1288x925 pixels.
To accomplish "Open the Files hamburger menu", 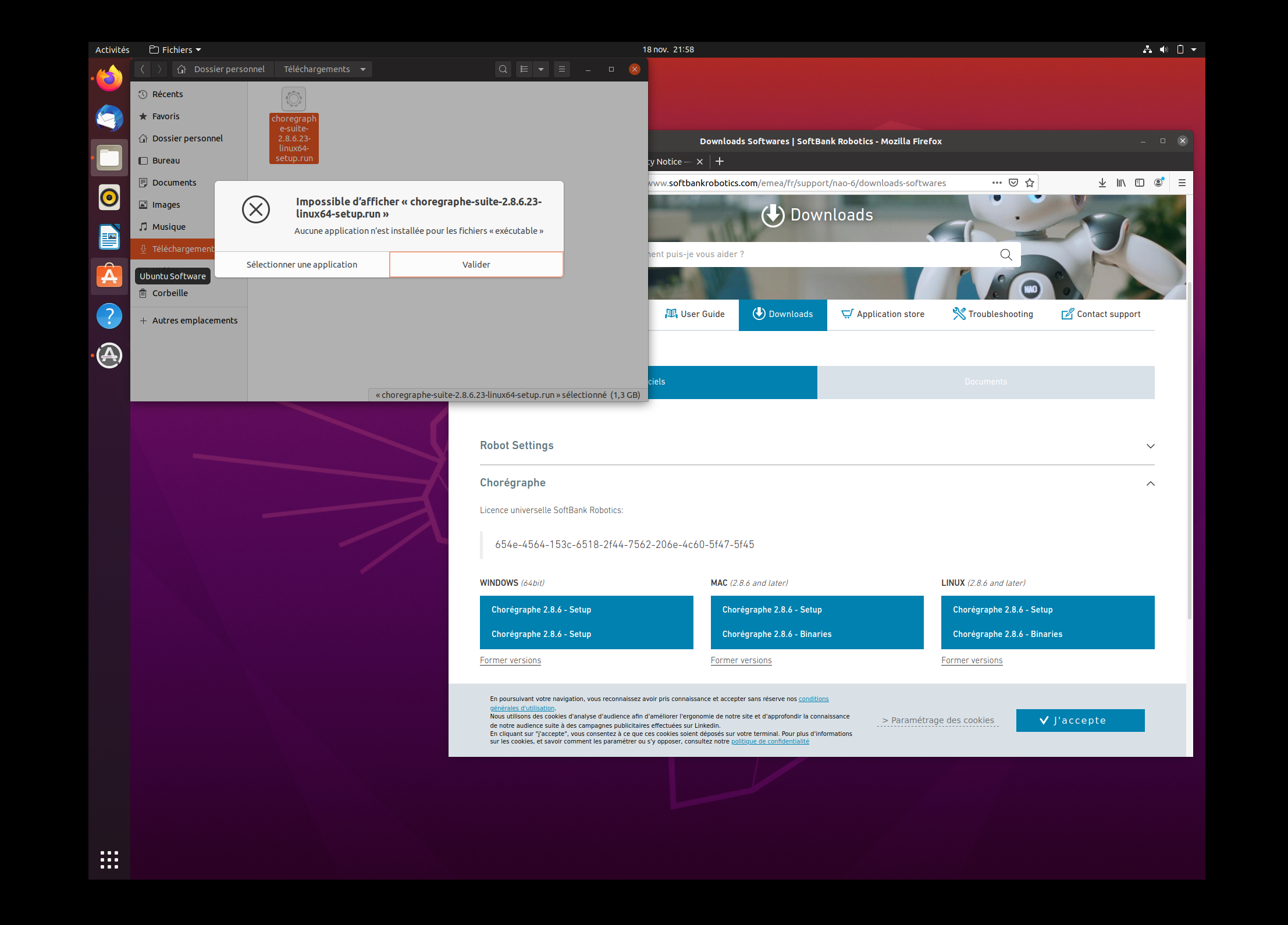I will (562, 69).
